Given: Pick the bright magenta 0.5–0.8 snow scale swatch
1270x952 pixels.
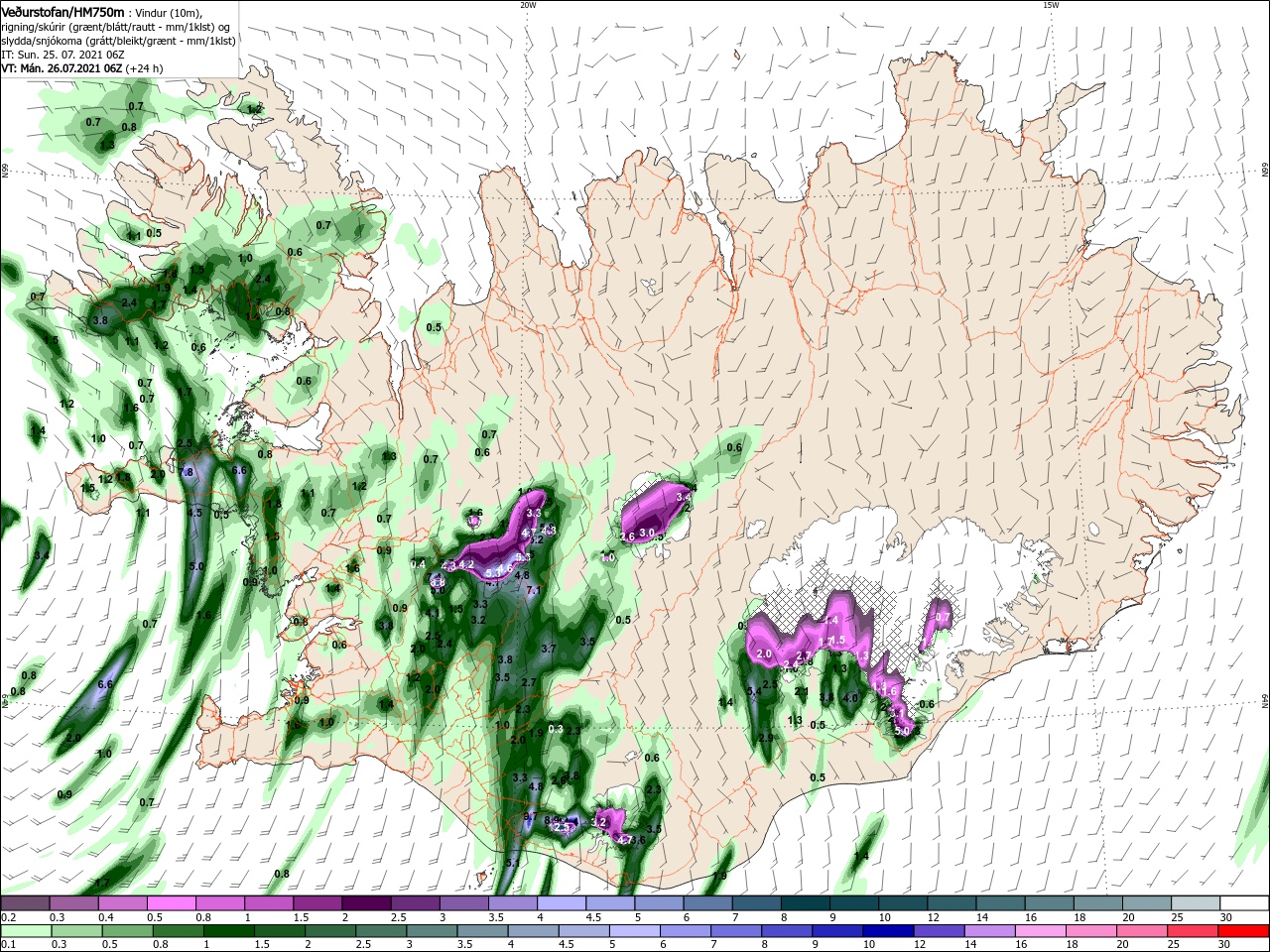Looking at the screenshot, I should 171,903.
